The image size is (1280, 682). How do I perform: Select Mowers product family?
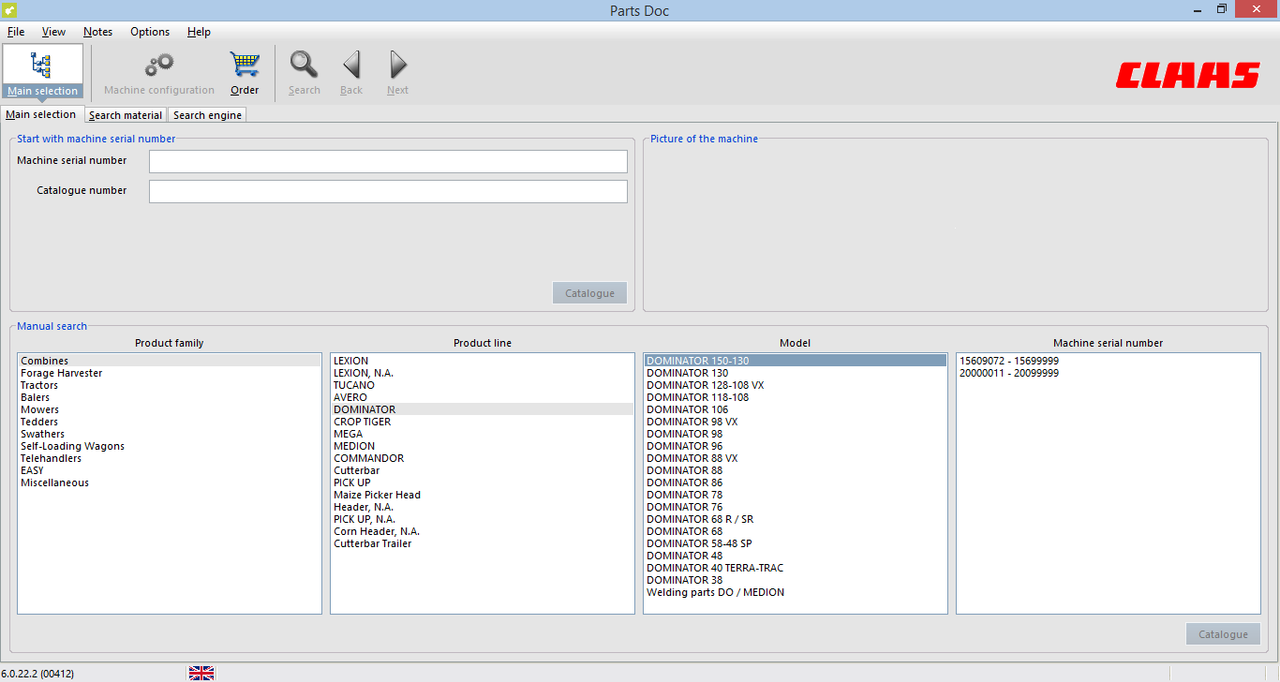pos(169,409)
